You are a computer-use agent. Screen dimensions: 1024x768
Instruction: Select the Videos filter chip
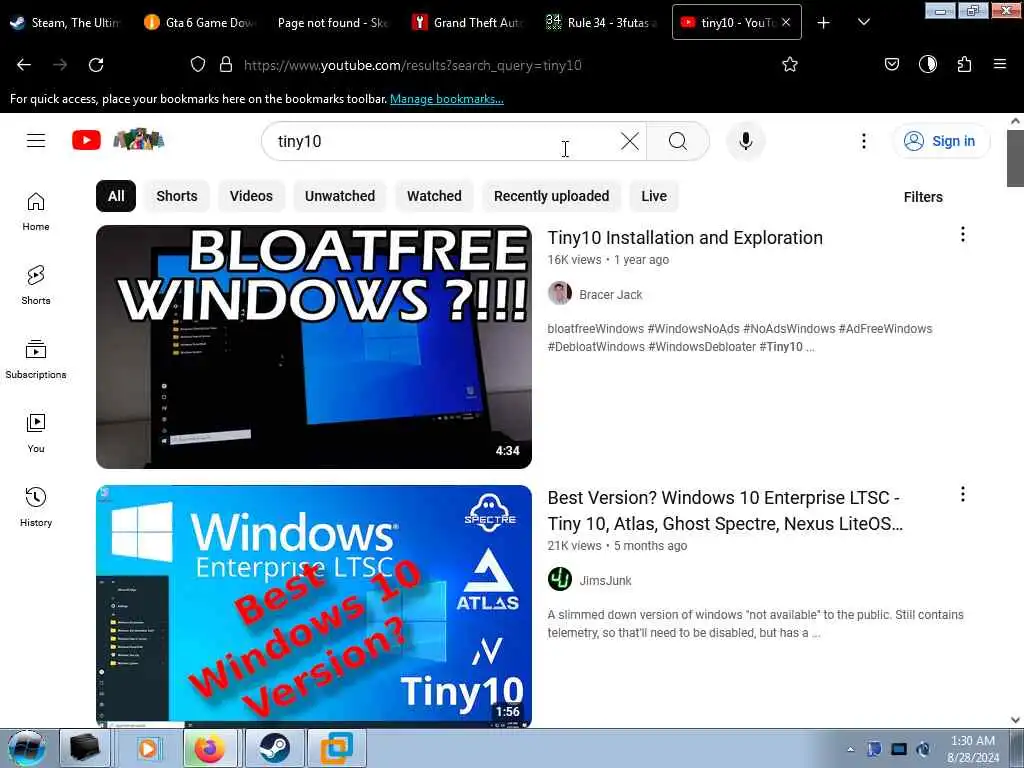[251, 196]
